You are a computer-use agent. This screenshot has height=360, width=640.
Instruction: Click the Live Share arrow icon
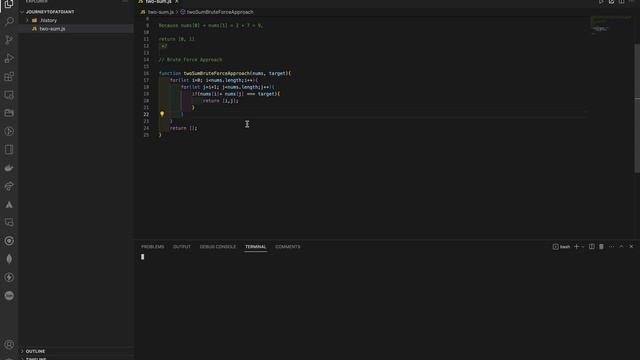(9, 186)
